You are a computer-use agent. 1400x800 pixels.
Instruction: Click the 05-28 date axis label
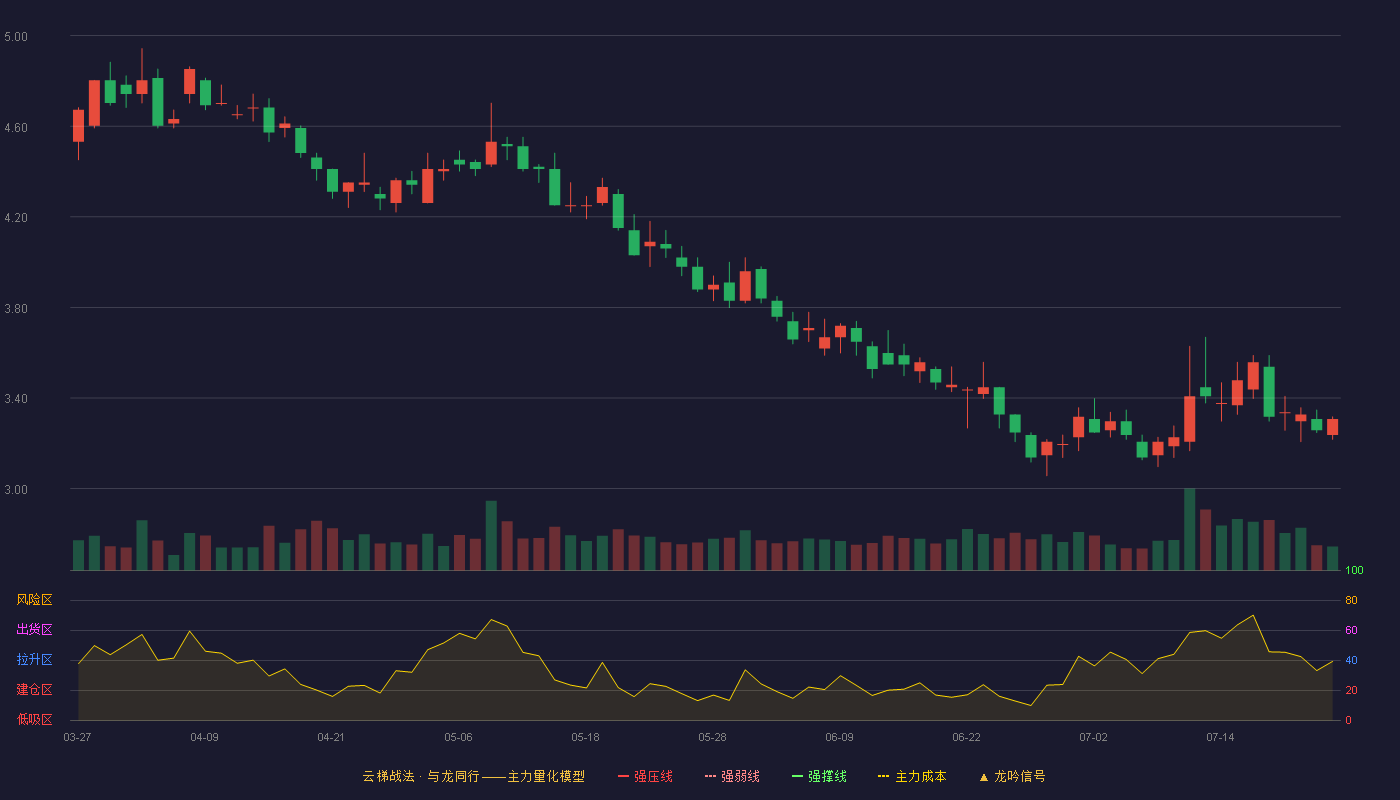pyautogui.click(x=712, y=737)
